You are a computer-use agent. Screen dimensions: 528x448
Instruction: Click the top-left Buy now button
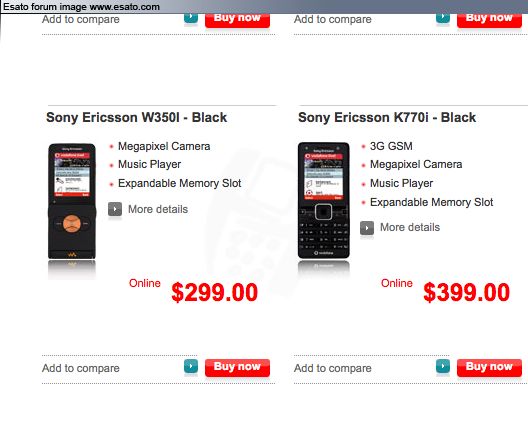click(237, 20)
